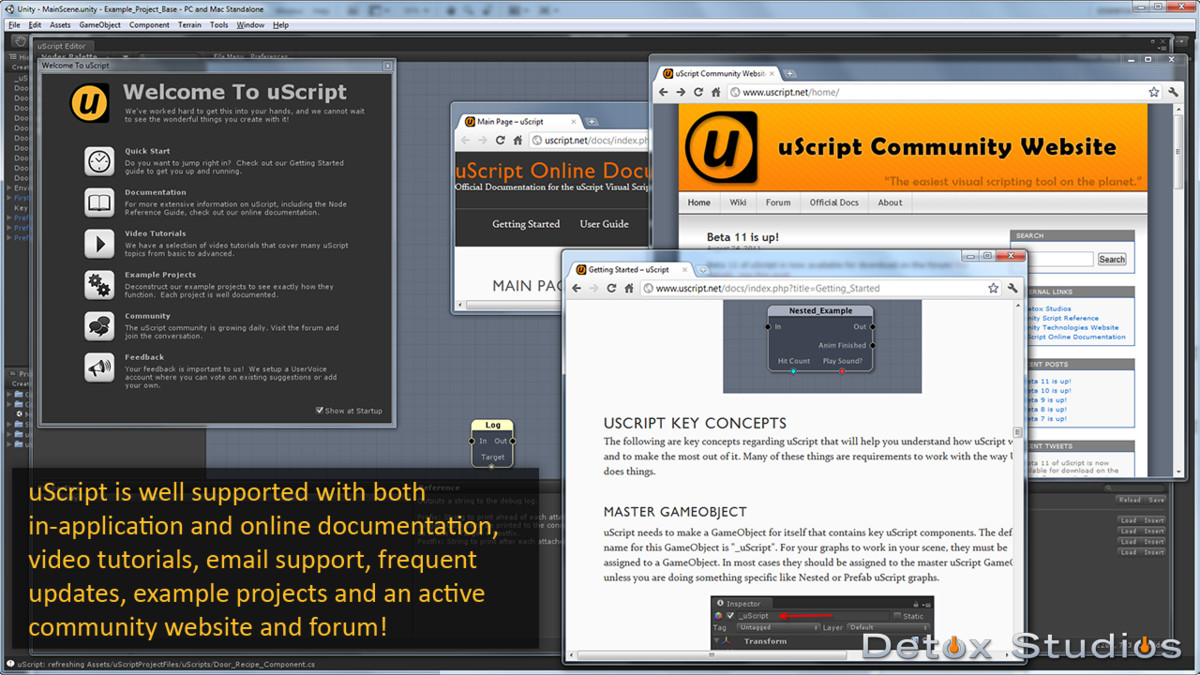Click the Unity hand tool icon
The width and height of the screenshot is (1200, 675).
20,41
